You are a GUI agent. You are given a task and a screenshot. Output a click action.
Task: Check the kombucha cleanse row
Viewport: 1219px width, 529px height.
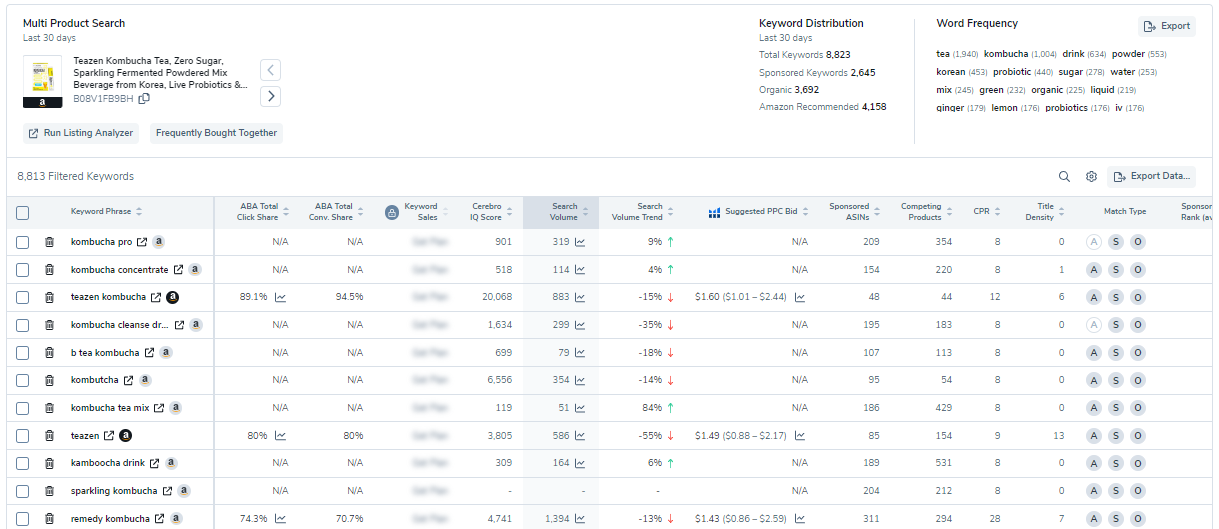coord(23,325)
